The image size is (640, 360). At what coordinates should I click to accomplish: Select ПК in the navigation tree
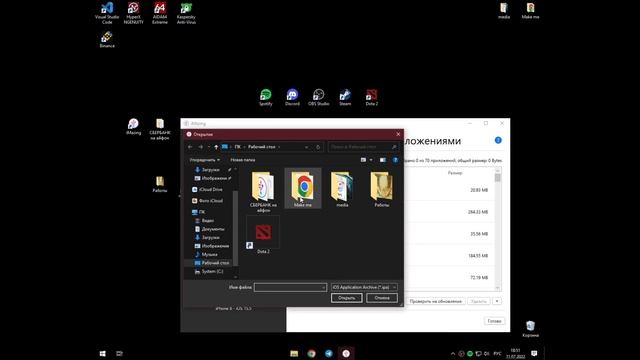click(x=198, y=212)
